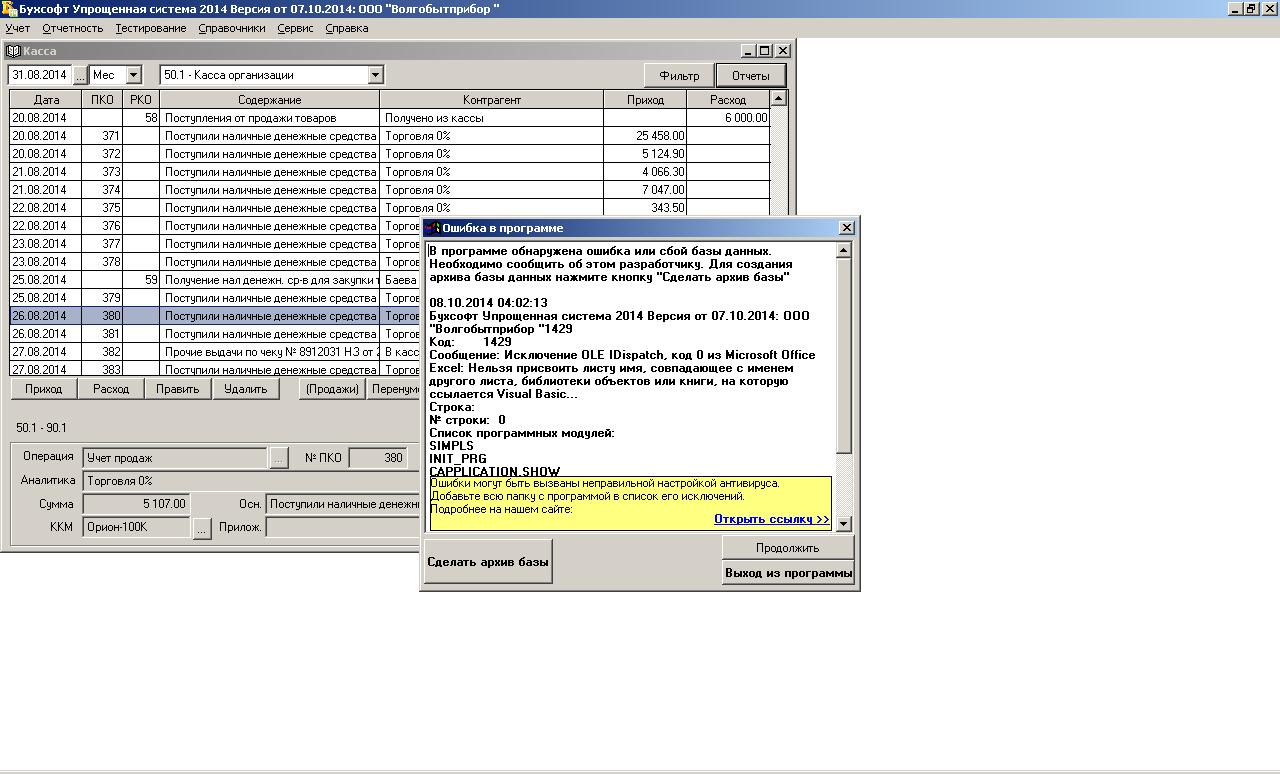Open date picker button next to 31.08.2014
Screen dimensions: 1280x774
coord(80,75)
